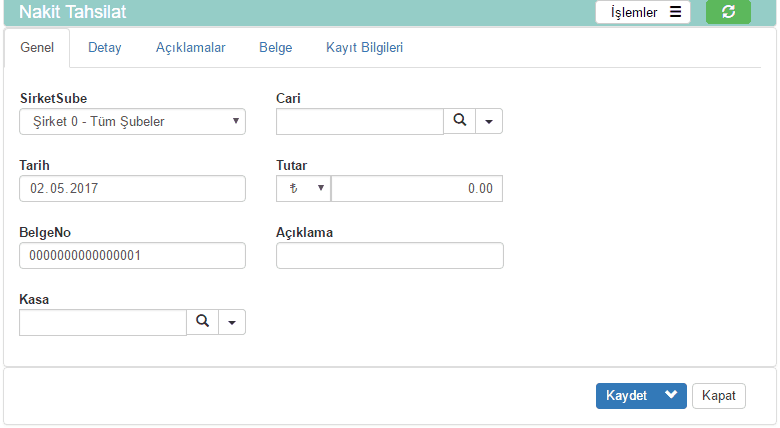The height and width of the screenshot is (428, 780).
Task: Click into the Tutar amount field
Action: (417, 188)
